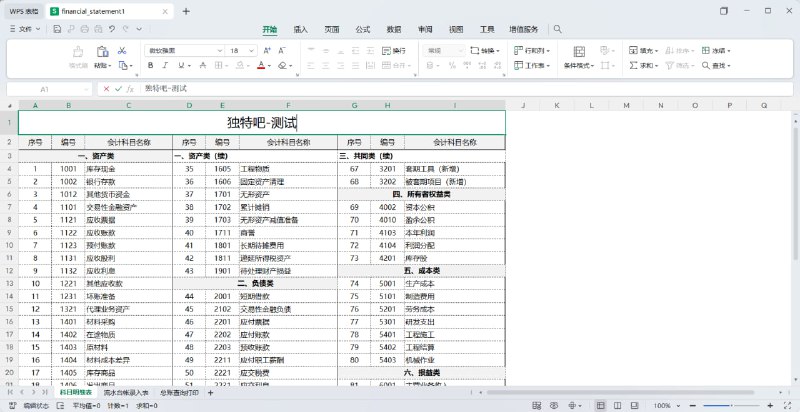This screenshot has width=800, height=412.
Task: Click the eraser clear-format icon
Action: pos(282,65)
